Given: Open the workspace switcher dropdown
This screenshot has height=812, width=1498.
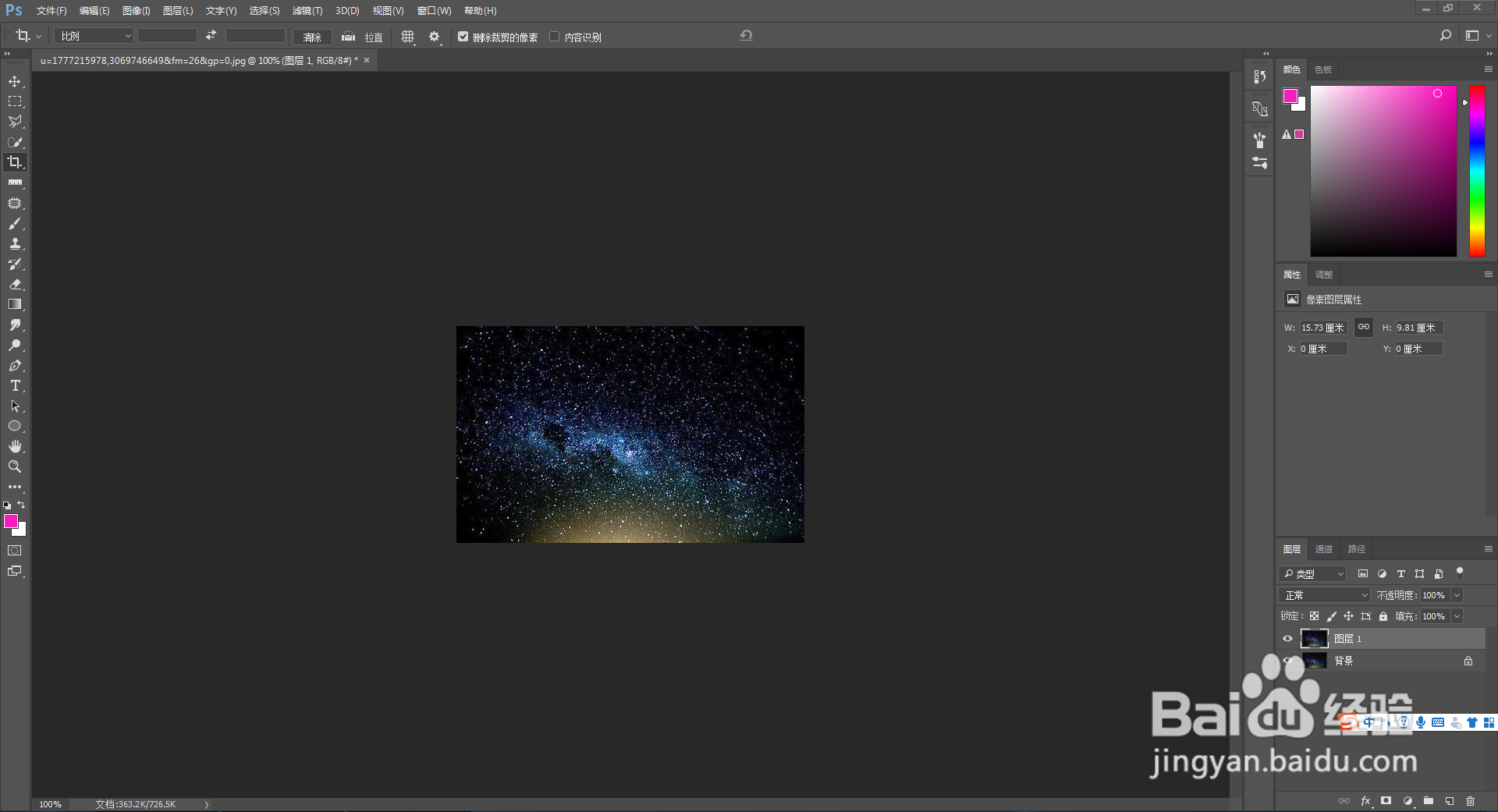Looking at the screenshot, I should [x=1477, y=36].
